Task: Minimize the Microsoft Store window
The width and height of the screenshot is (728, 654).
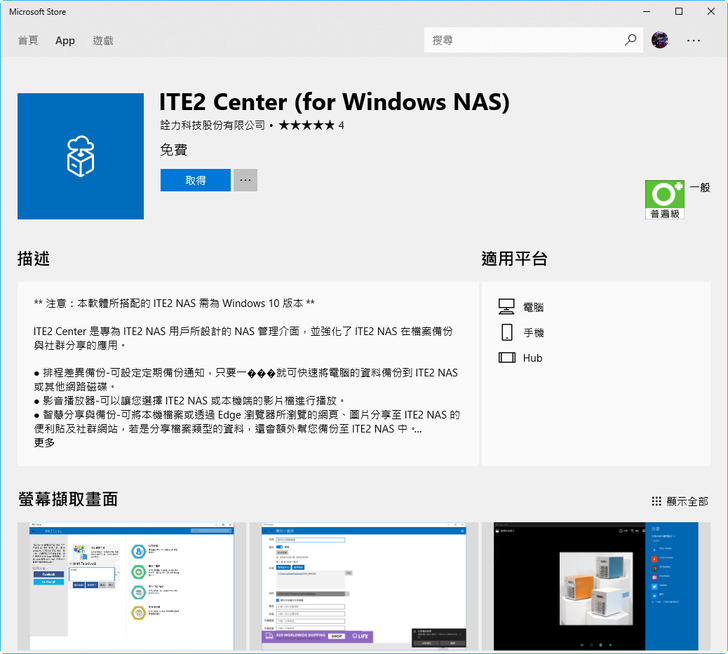Action: 647,11
